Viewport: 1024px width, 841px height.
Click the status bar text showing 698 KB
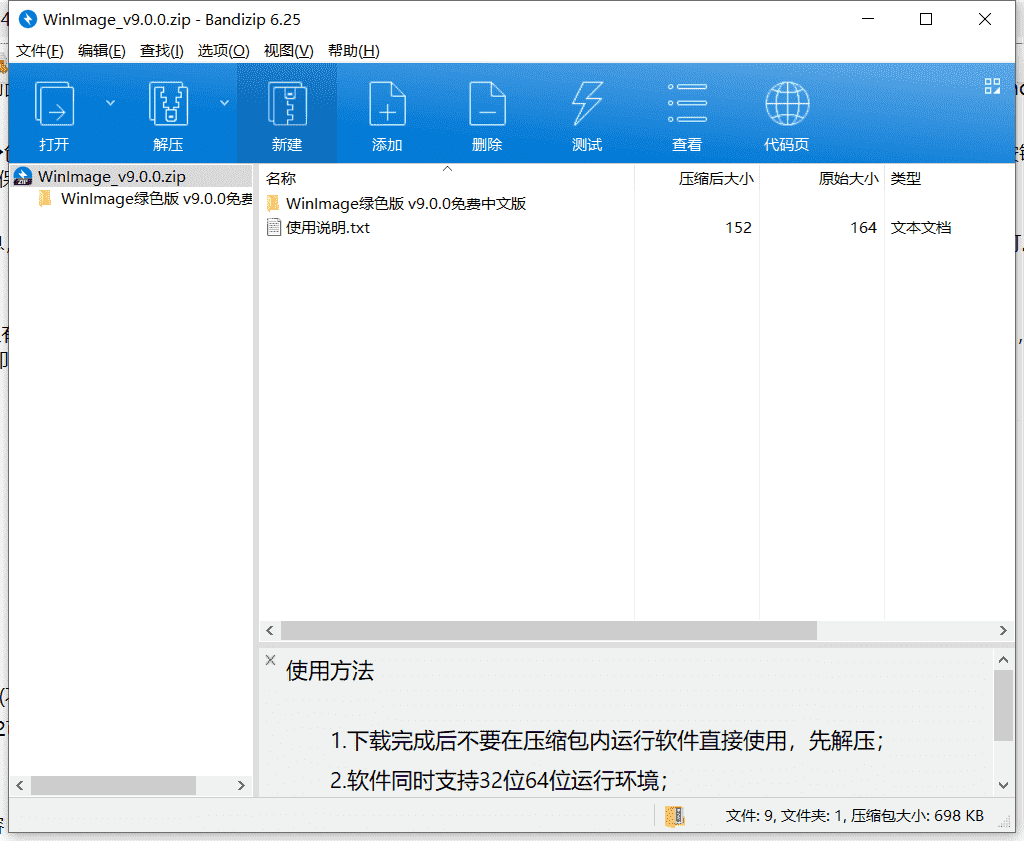tap(854, 816)
